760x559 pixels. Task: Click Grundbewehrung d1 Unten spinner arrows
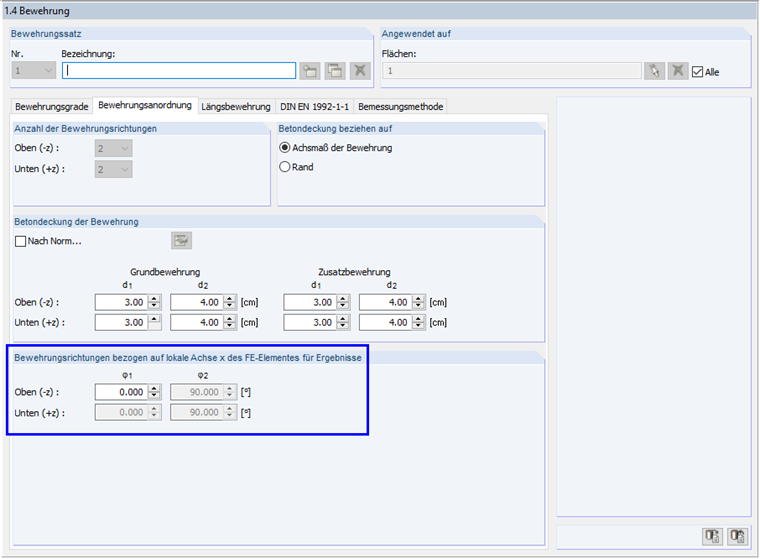(x=154, y=322)
